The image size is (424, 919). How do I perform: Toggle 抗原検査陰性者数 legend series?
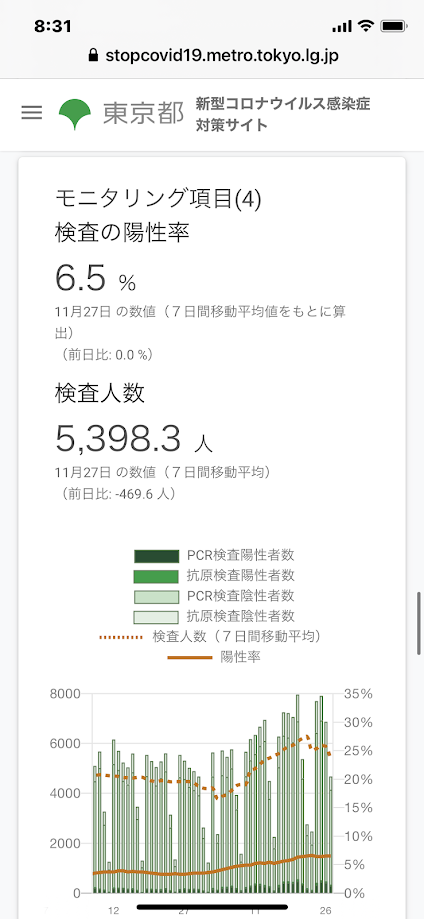click(214, 616)
